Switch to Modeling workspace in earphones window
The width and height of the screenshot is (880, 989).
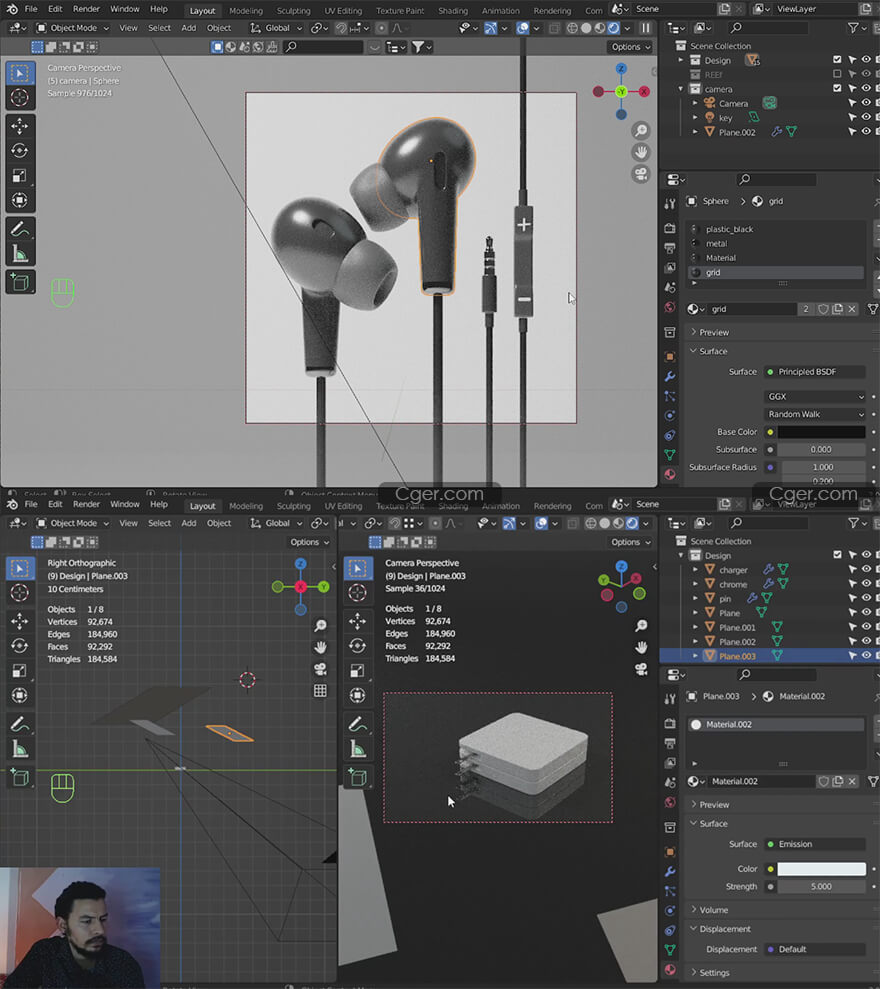point(246,11)
